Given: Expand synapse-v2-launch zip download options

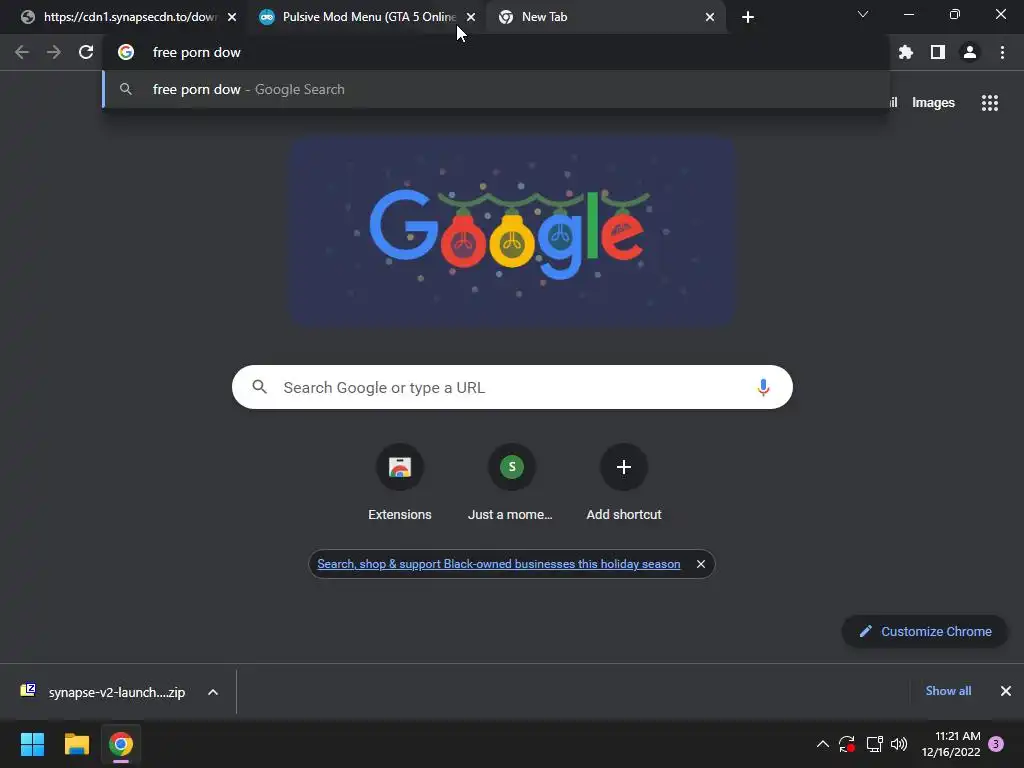Looking at the screenshot, I should pyautogui.click(x=213, y=692).
